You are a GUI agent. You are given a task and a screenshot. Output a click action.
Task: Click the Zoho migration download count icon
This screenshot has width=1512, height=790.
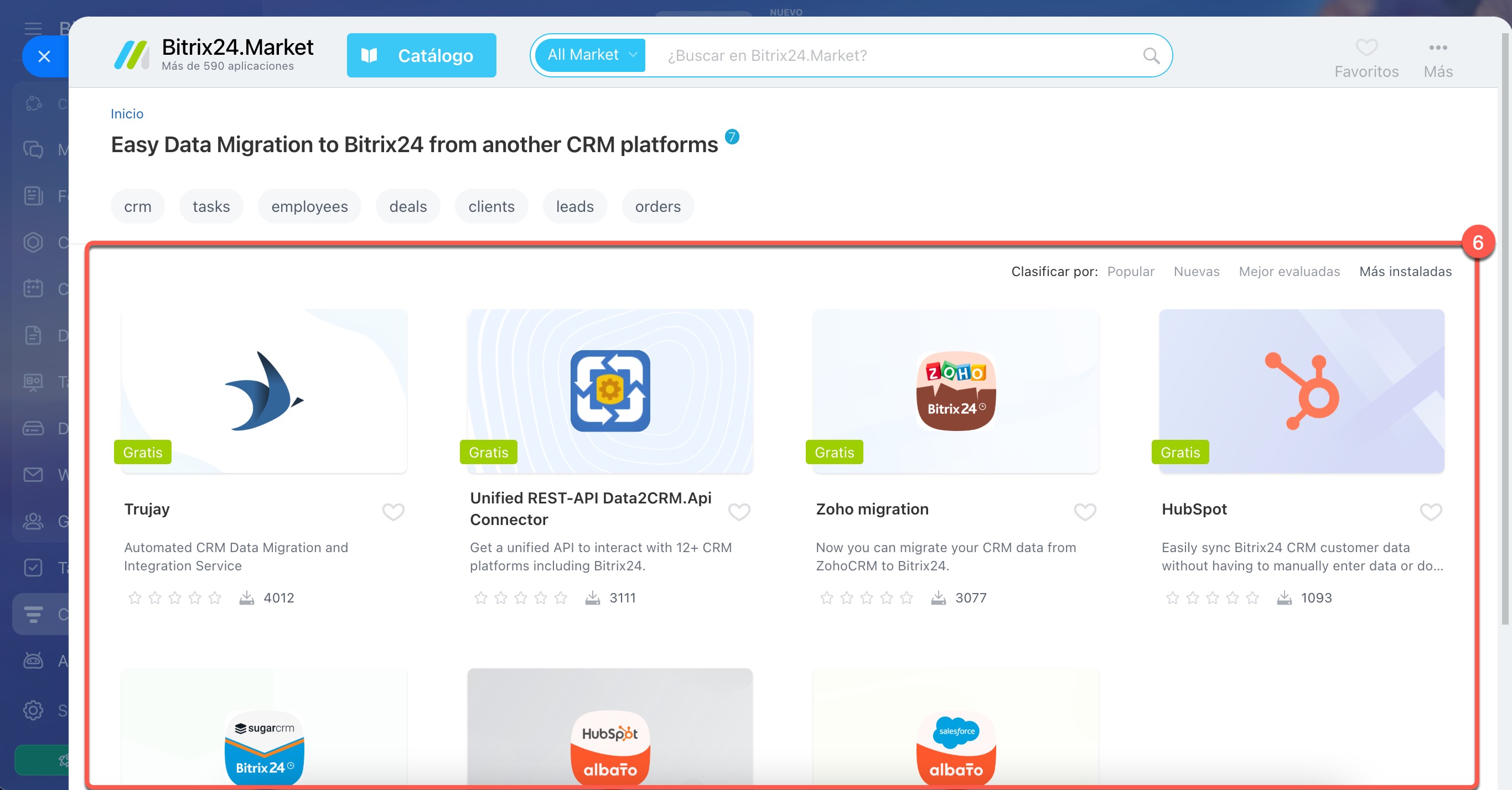[x=939, y=597]
